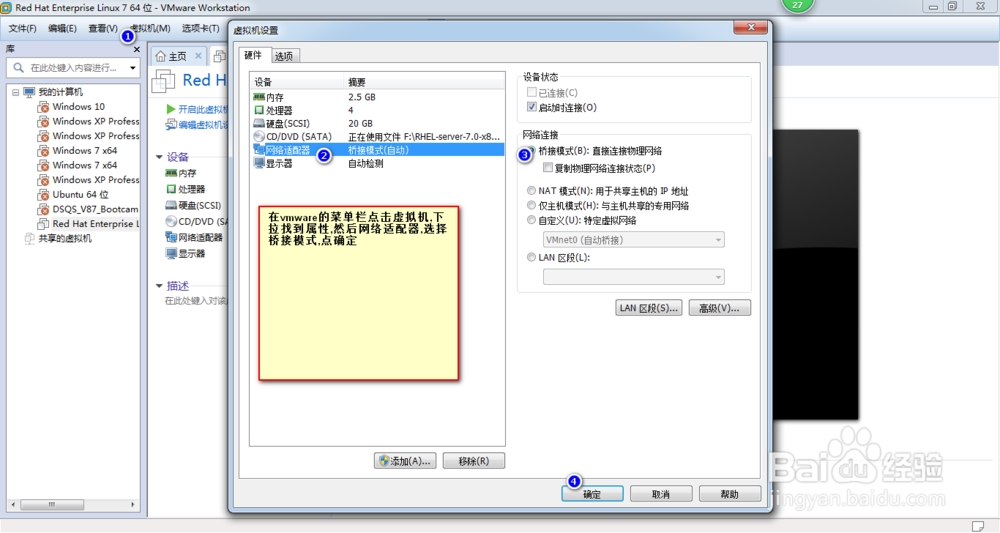Select 自定义(U) custom network radio
This screenshot has width=1000, height=533.
531,220
